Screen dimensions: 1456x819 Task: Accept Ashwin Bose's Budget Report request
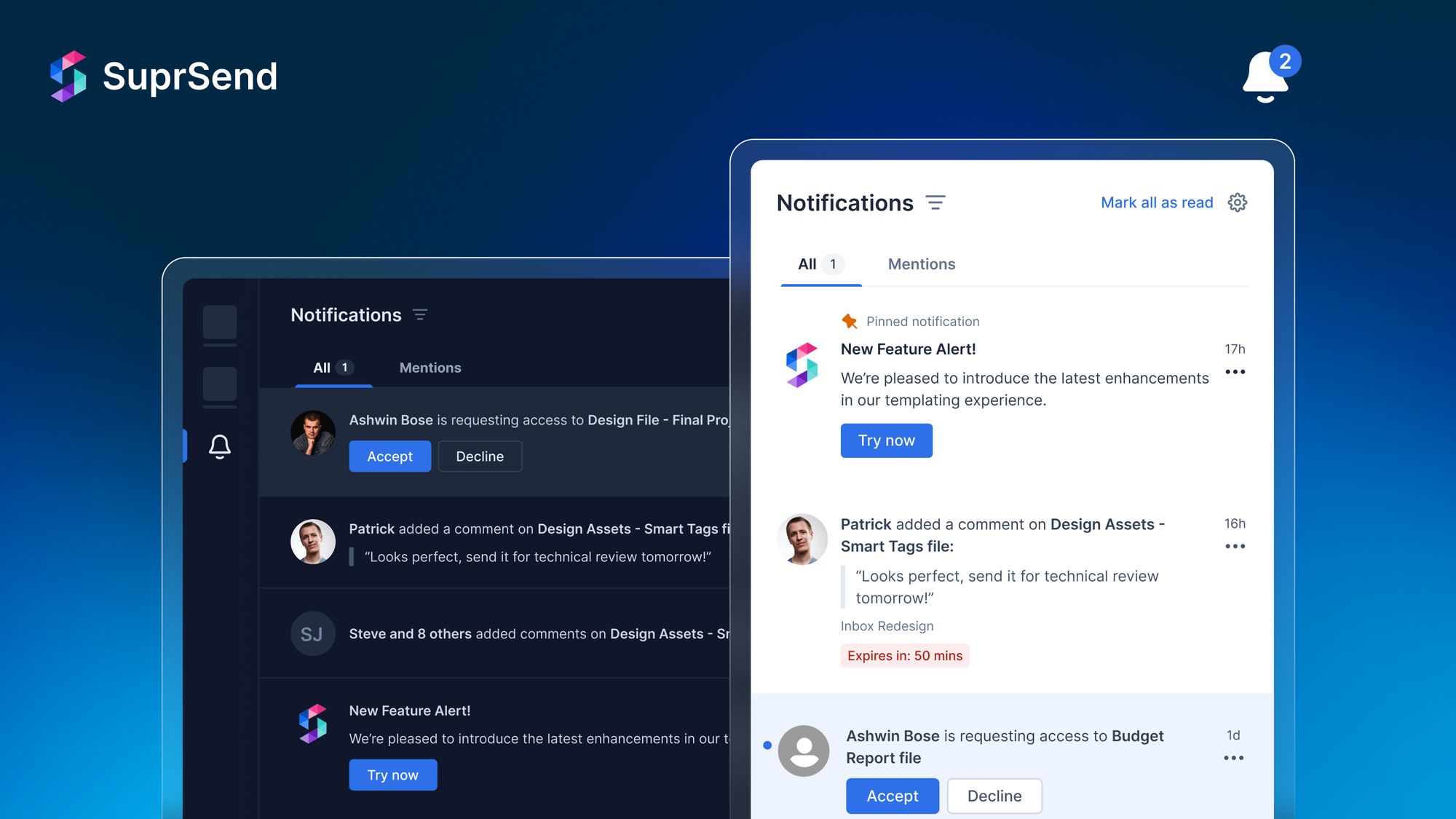pos(892,796)
